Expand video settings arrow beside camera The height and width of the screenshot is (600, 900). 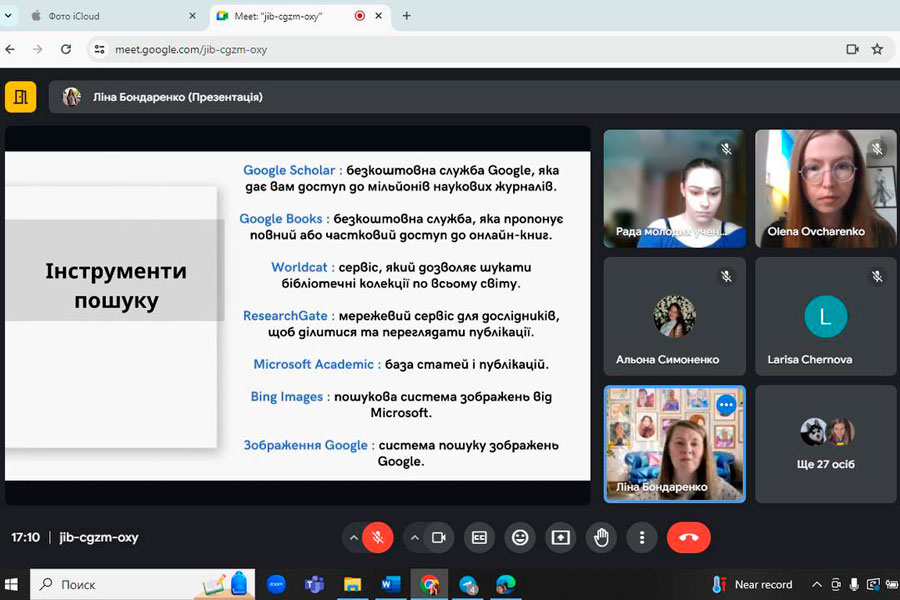[414, 538]
